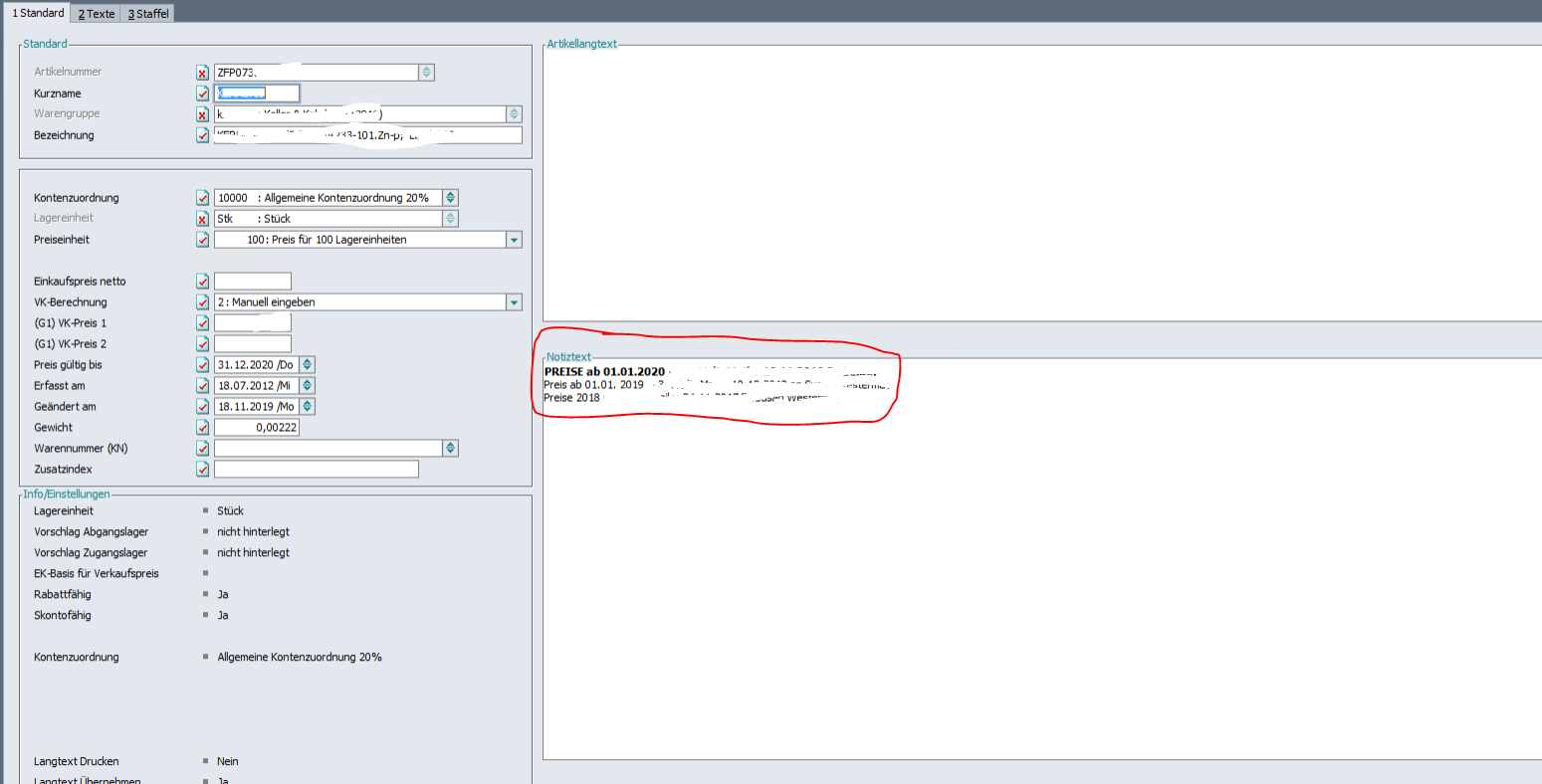
Task: Open date picker icon for Preis gültig bis
Action: [308, 365]
